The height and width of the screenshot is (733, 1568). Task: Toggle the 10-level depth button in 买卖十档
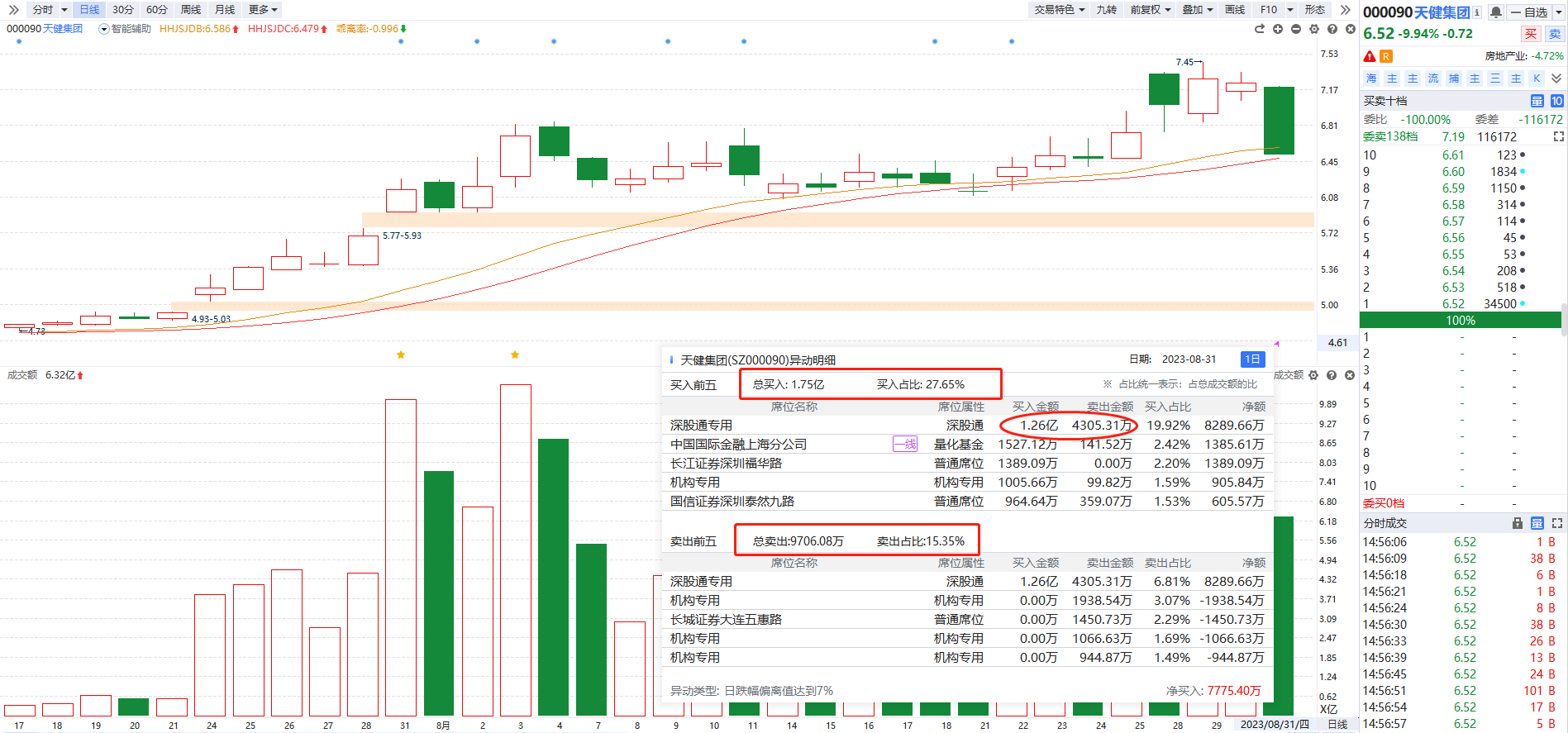tap(1556, 101)
